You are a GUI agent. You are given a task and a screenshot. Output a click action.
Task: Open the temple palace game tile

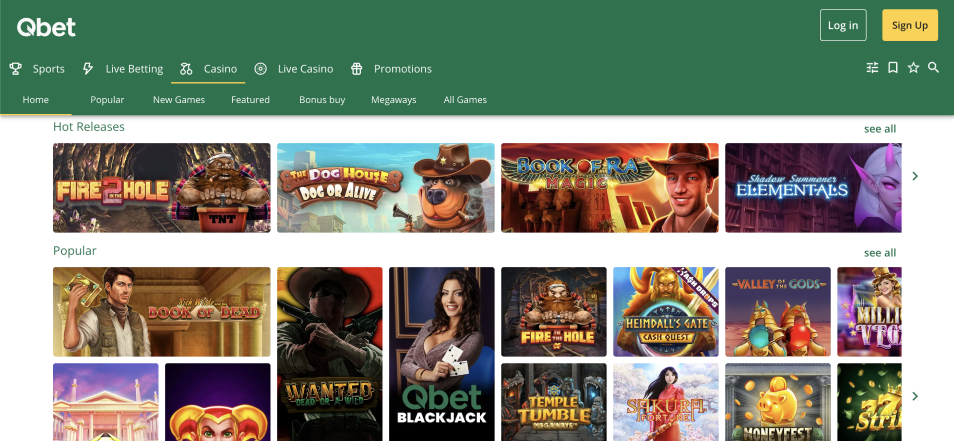[106, 402]
